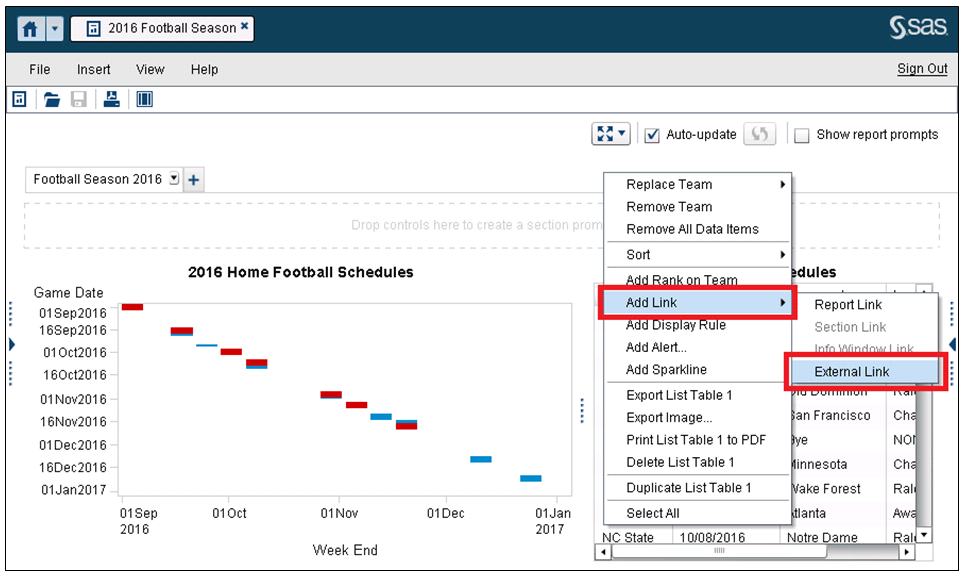
Task: Click the column layout toolbar icon
Action: point(144,99)
